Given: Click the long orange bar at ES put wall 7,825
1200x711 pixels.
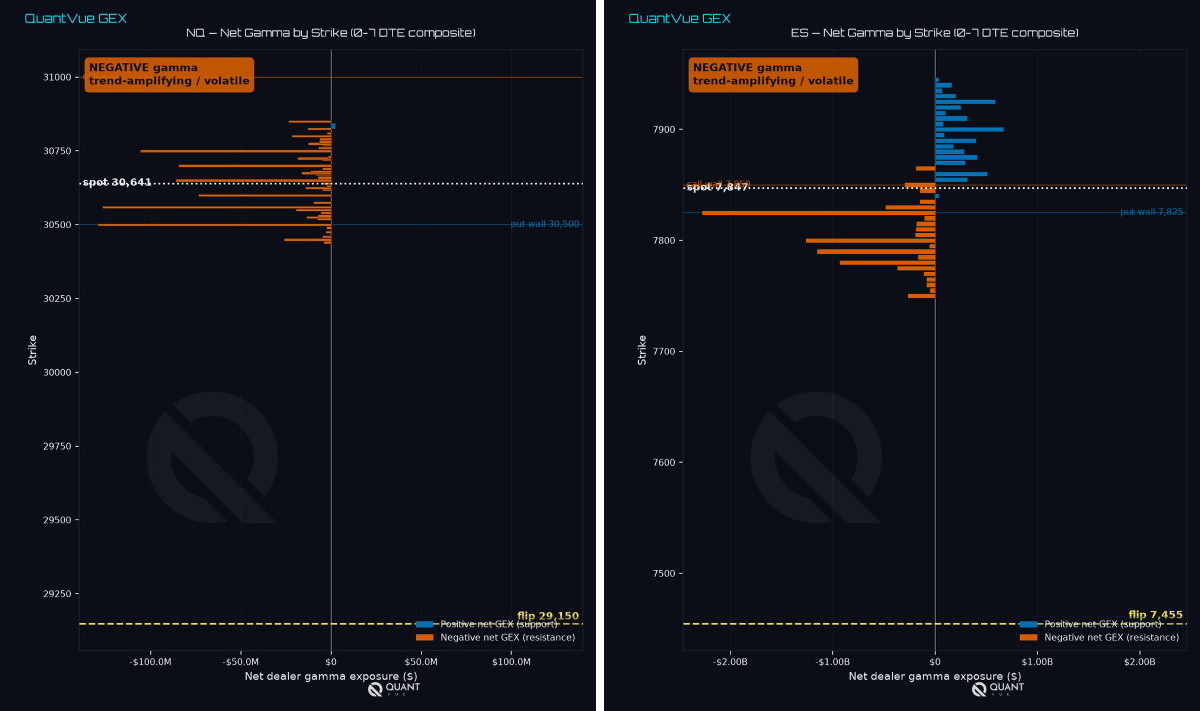Looking at the screenshot, I should [818, 213].
